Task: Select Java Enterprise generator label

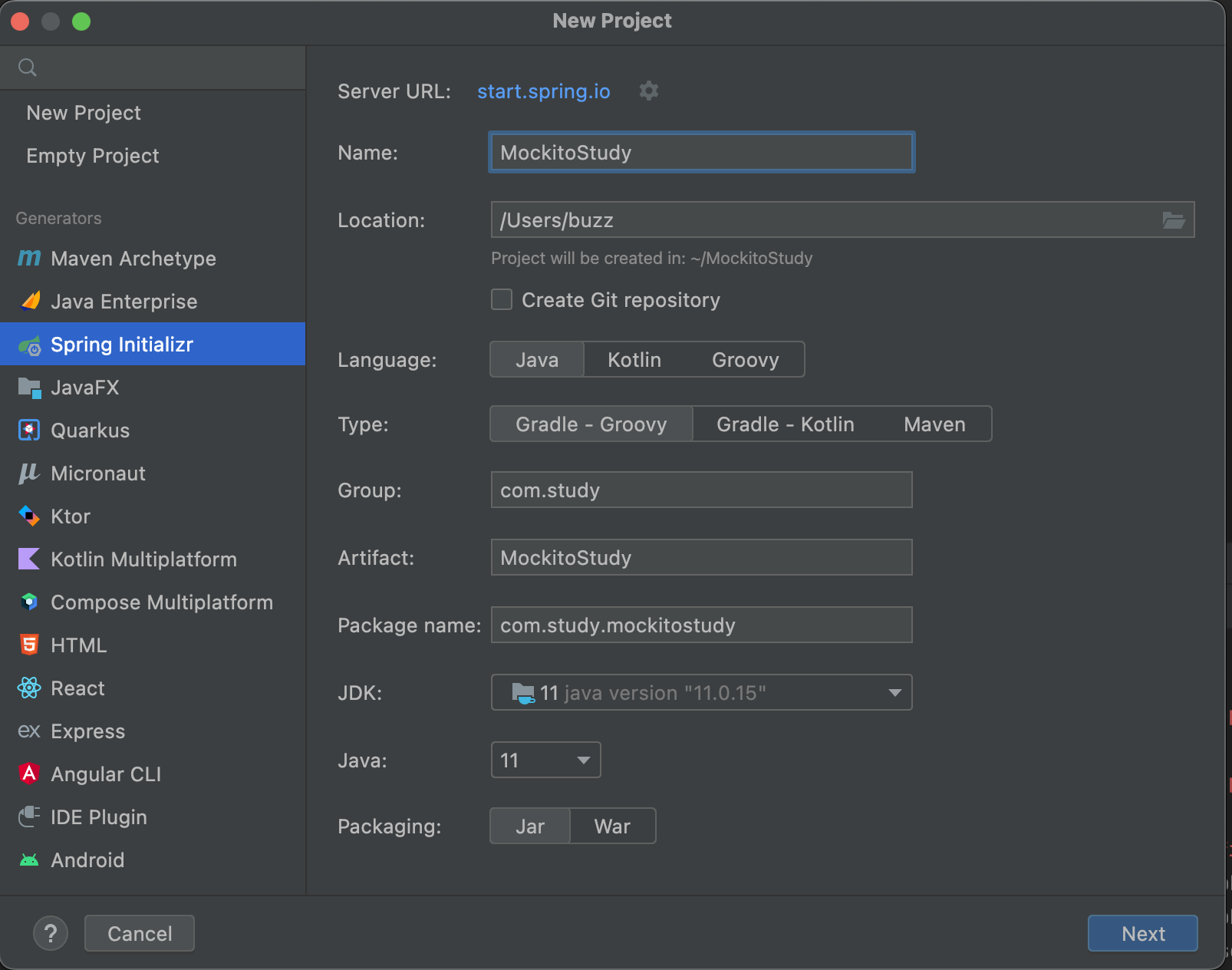Action: [124, 302]
